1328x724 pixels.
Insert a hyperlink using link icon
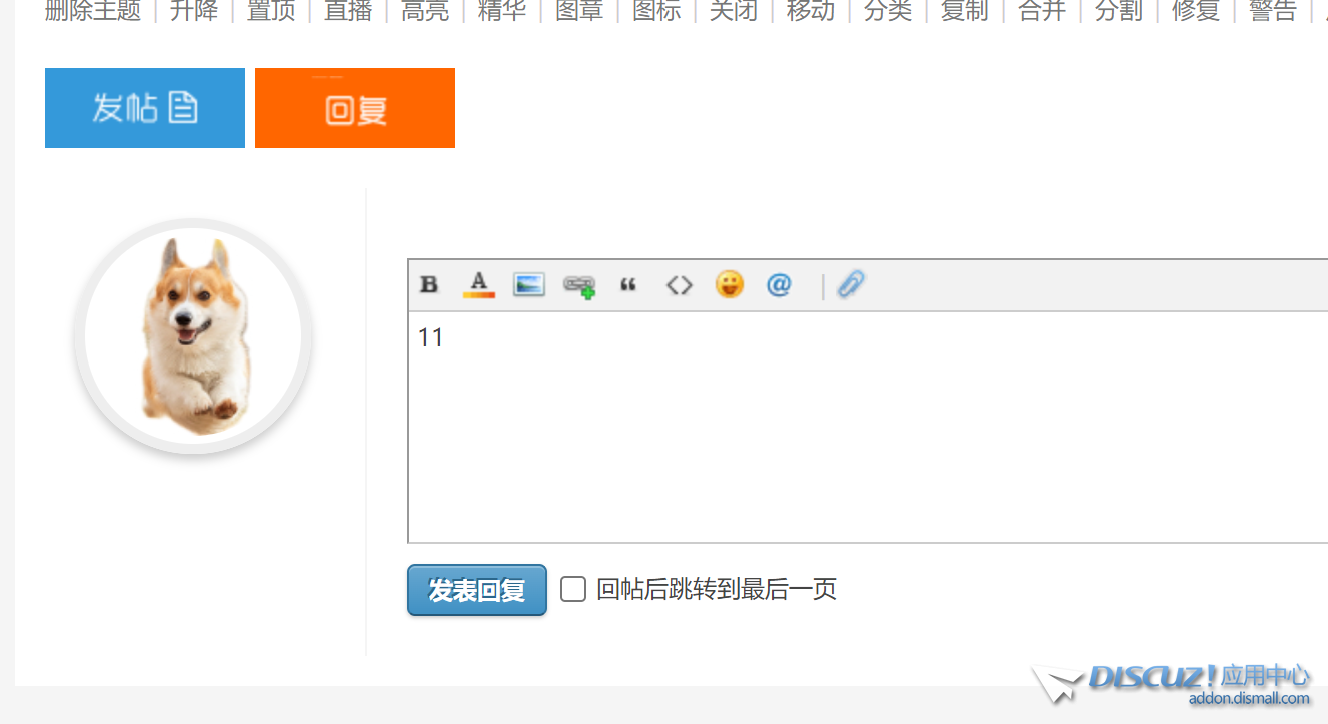coord(578,285)
